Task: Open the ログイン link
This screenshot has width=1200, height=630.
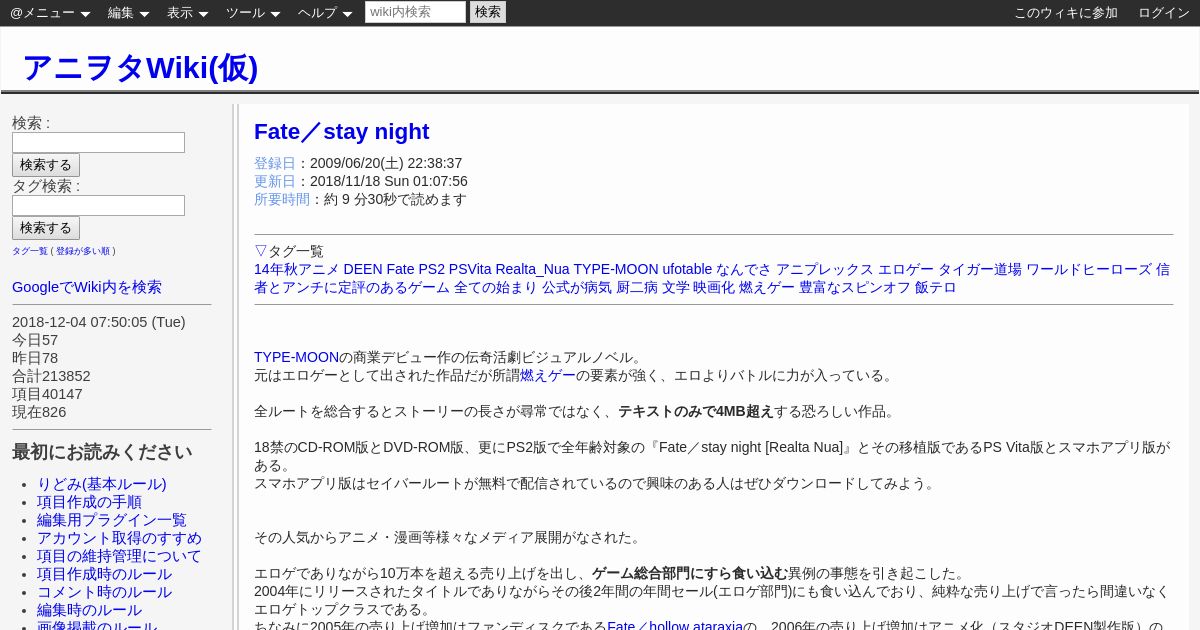Action: click(1164, 13)
